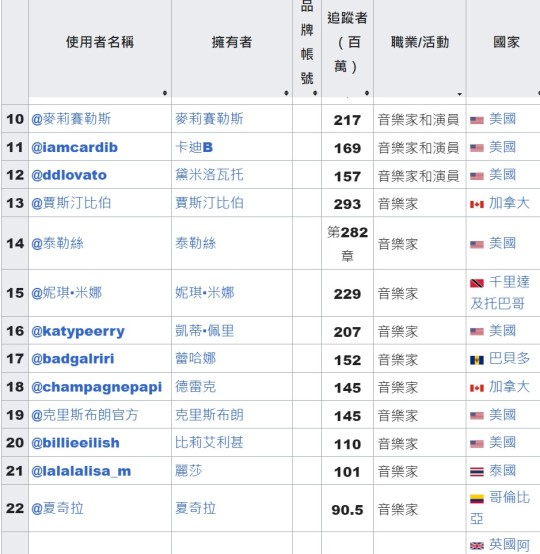
Task: Select follower count 第282章 cell
Action: pos(347,243)
